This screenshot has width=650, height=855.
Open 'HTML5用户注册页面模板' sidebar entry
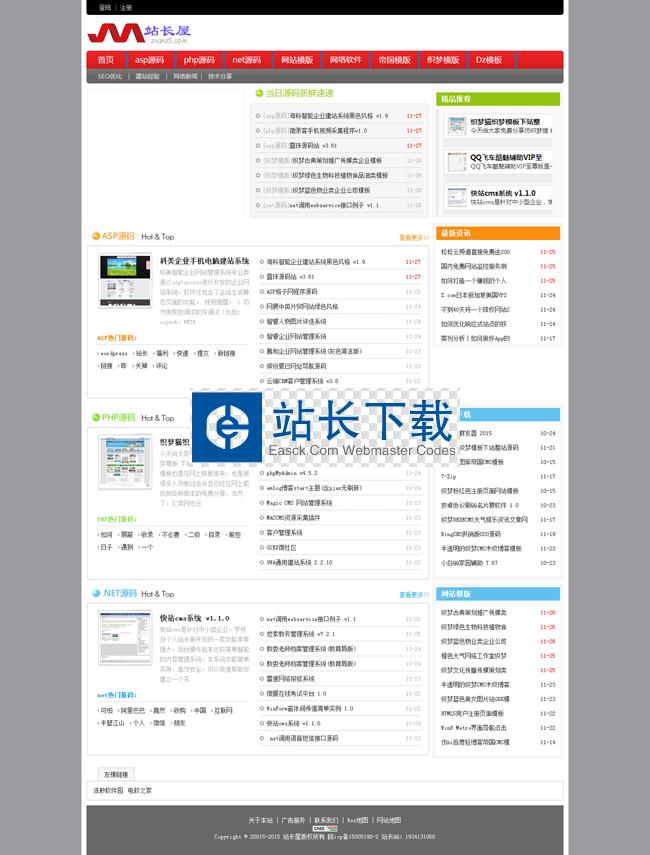pos(472,713)
